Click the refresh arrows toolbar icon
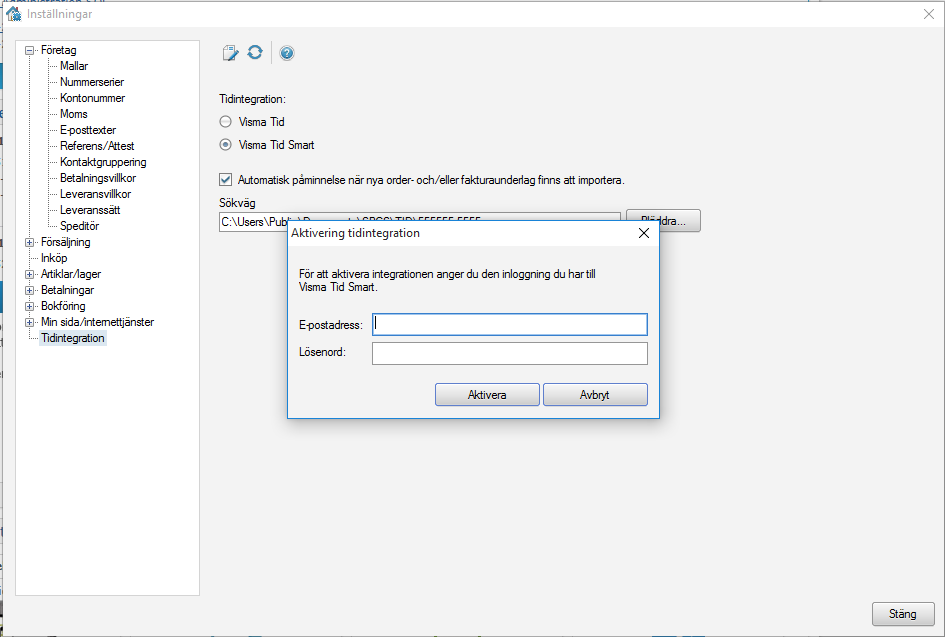The width and height of the screenshot is (945, 637). pyautogui.click(x=255, y=52)
